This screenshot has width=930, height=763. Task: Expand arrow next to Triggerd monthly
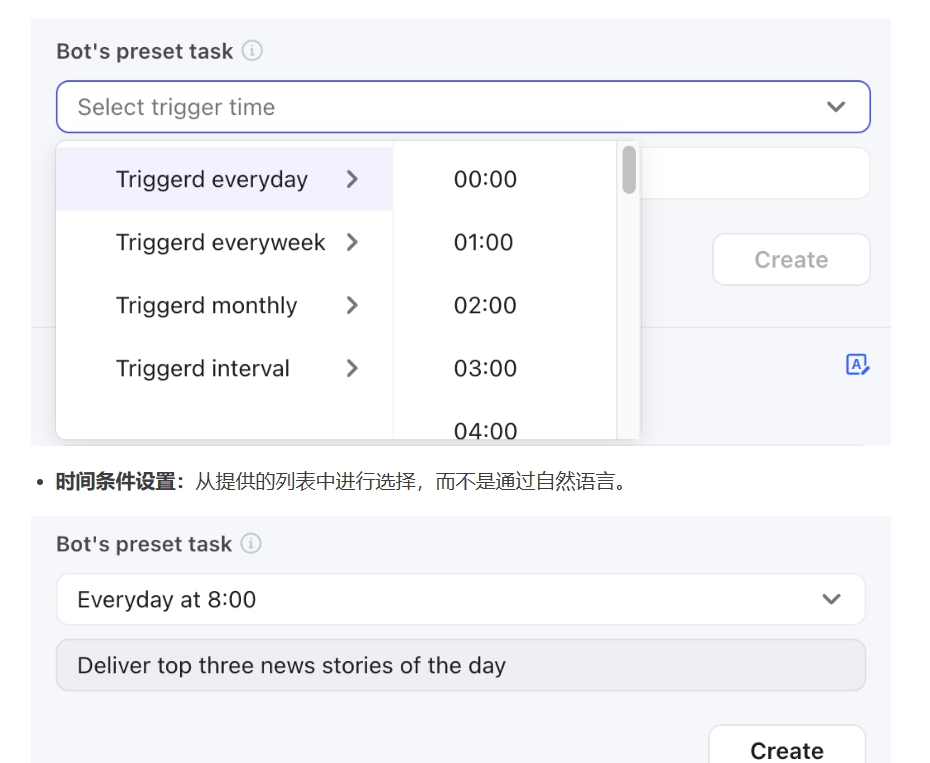coord(352,306)
